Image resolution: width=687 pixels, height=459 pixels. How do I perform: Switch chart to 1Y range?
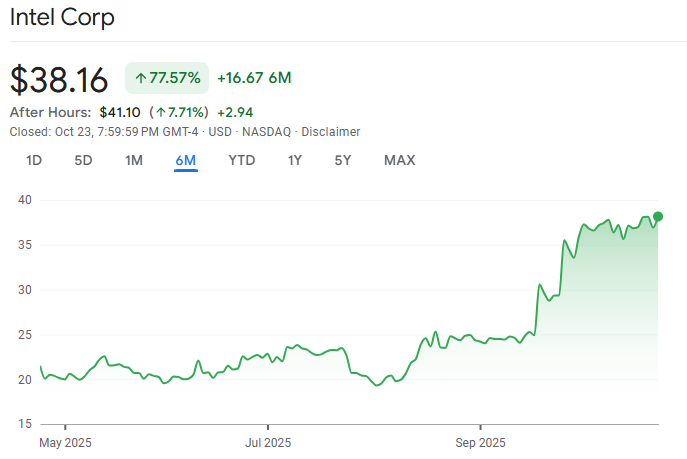[295, 160]
